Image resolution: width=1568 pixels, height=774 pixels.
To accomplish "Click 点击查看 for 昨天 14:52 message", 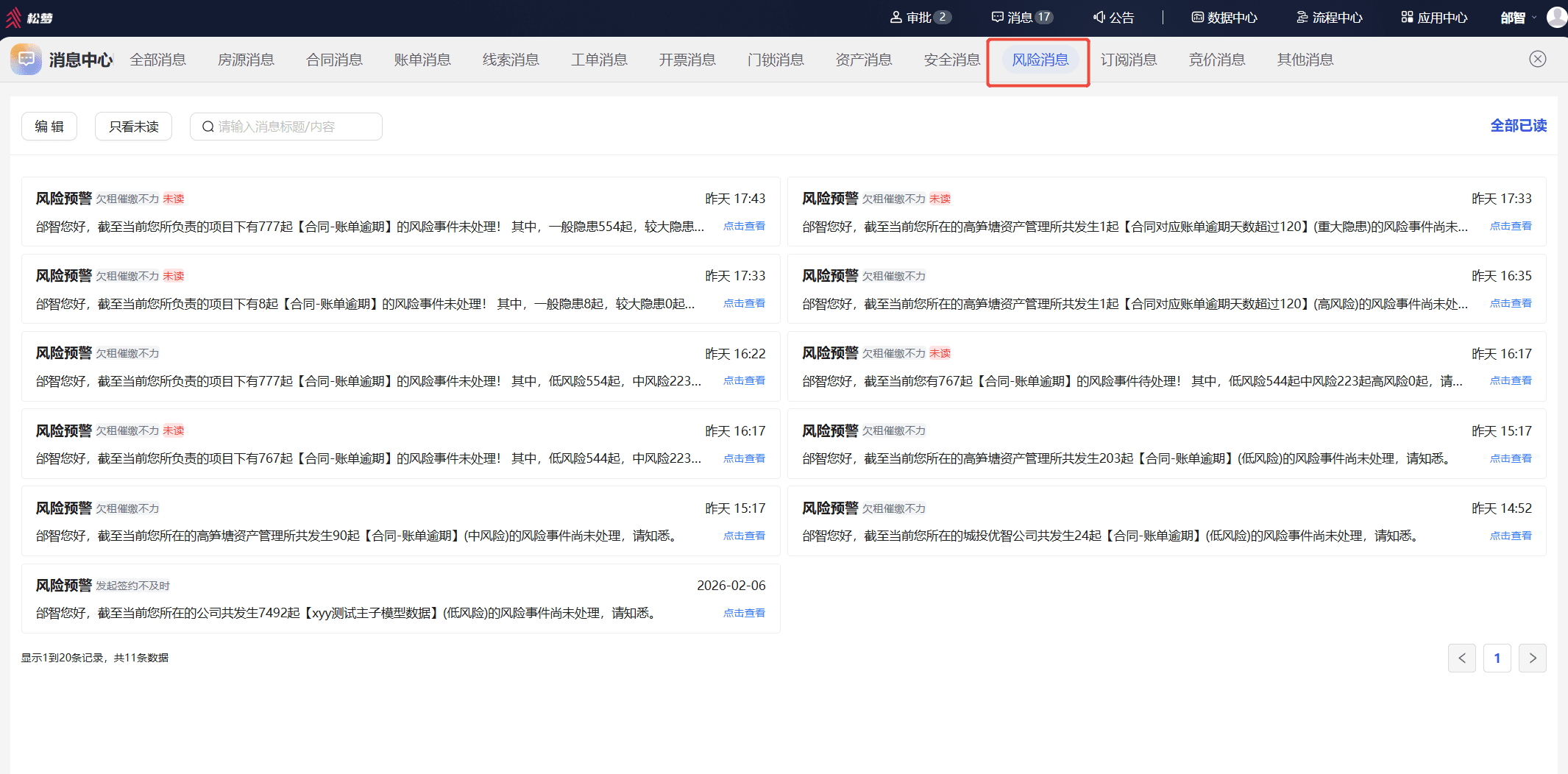I will (1511, 536).
